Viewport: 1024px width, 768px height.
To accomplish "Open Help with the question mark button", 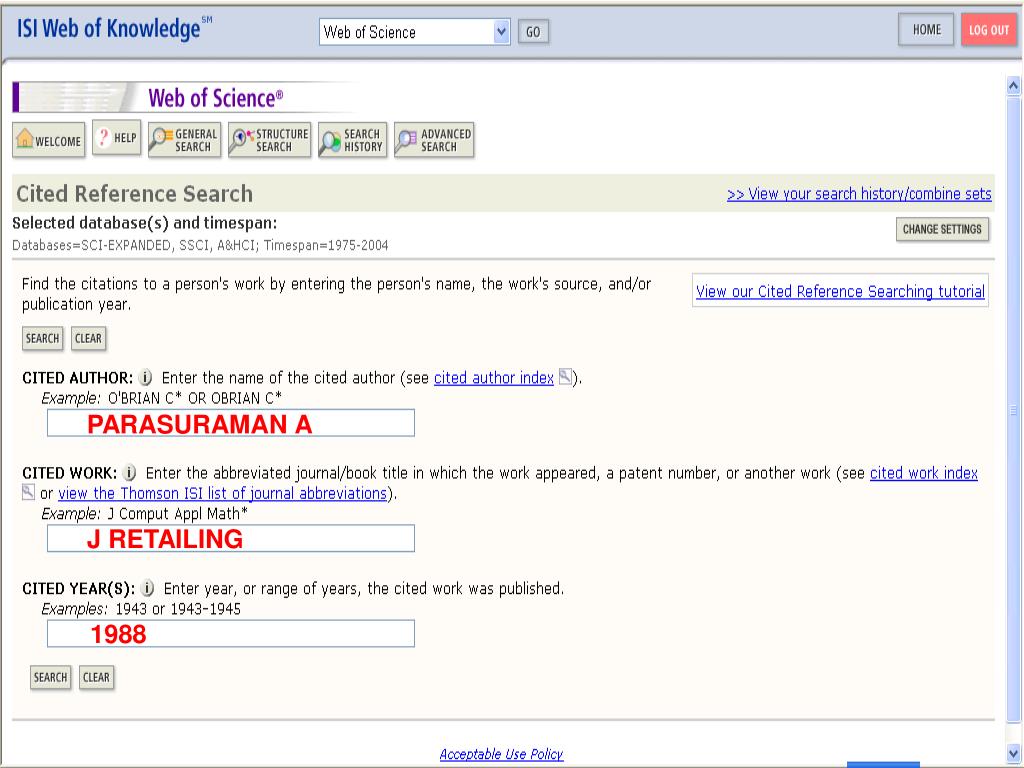I will click(x=116, y=137).
